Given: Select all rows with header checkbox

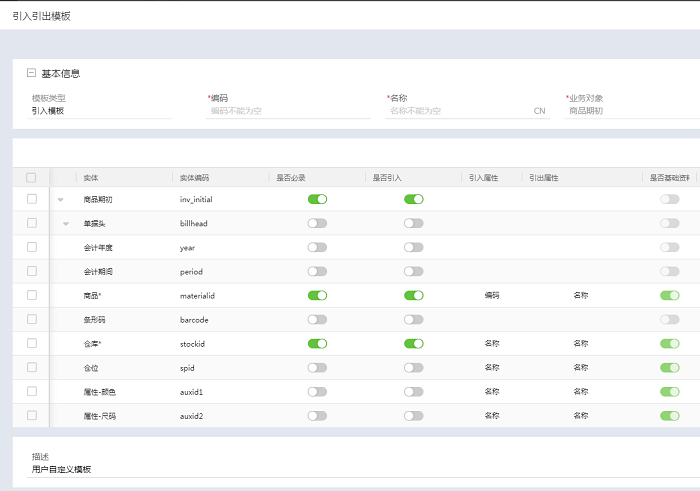Looking at the screenshot, I should tap(31, 177).
